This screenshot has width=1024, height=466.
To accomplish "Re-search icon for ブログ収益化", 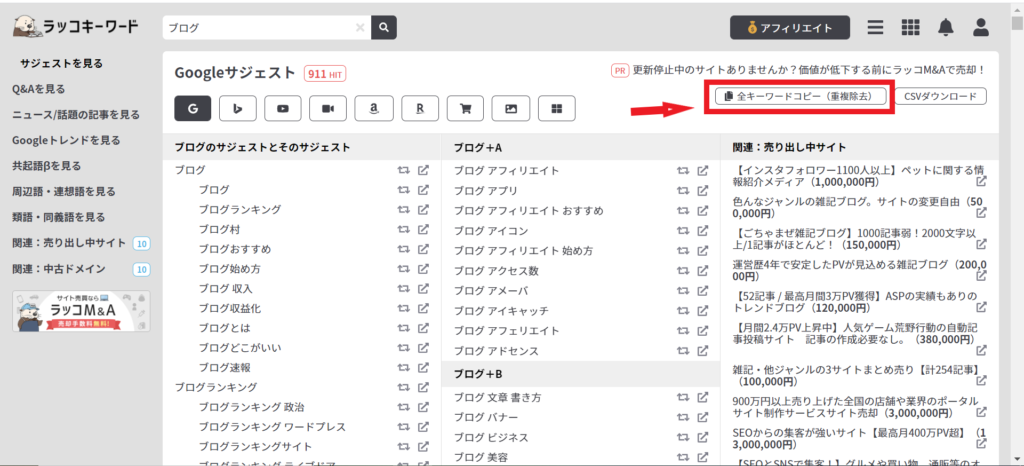I will tap(403, 308).
